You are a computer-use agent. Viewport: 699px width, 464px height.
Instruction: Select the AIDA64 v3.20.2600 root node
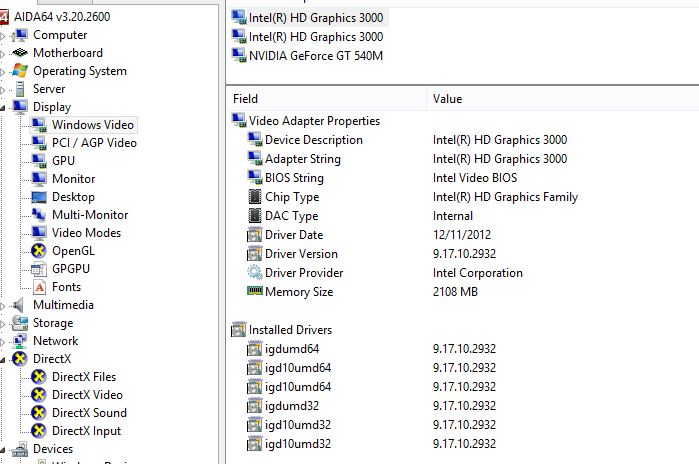(x=62, y=17)
